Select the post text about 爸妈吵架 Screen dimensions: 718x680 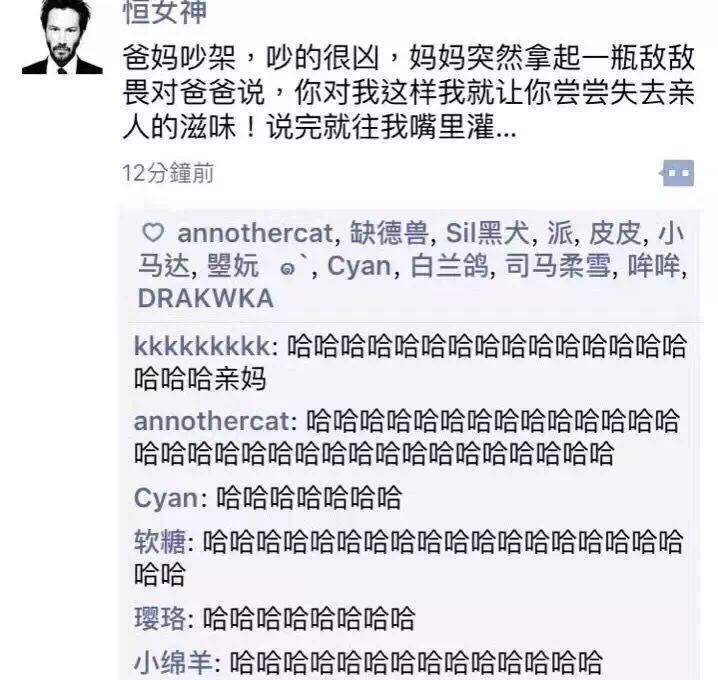coord(409,92)
